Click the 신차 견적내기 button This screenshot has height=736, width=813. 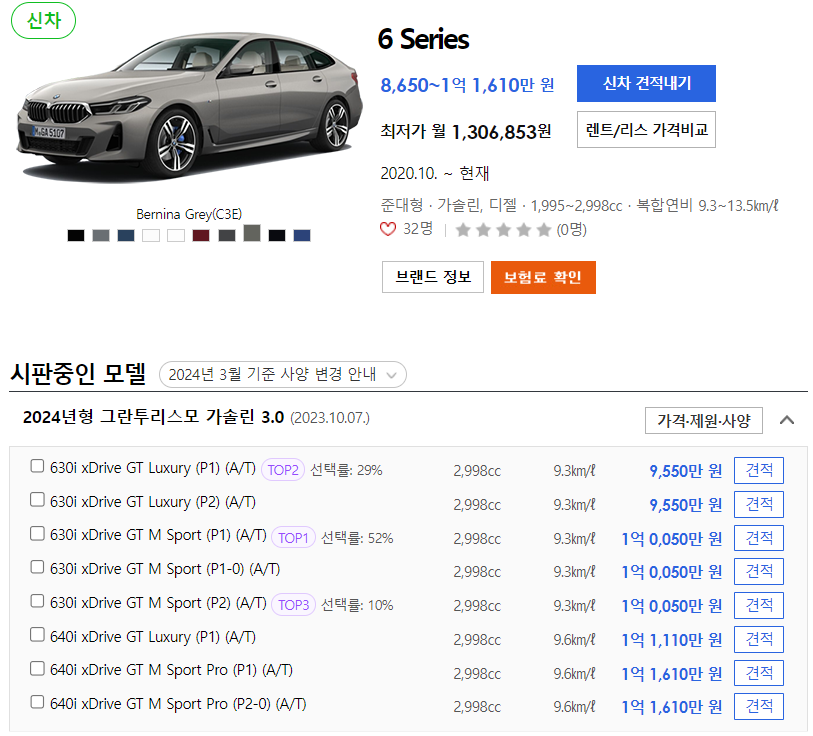pos(646,84)
